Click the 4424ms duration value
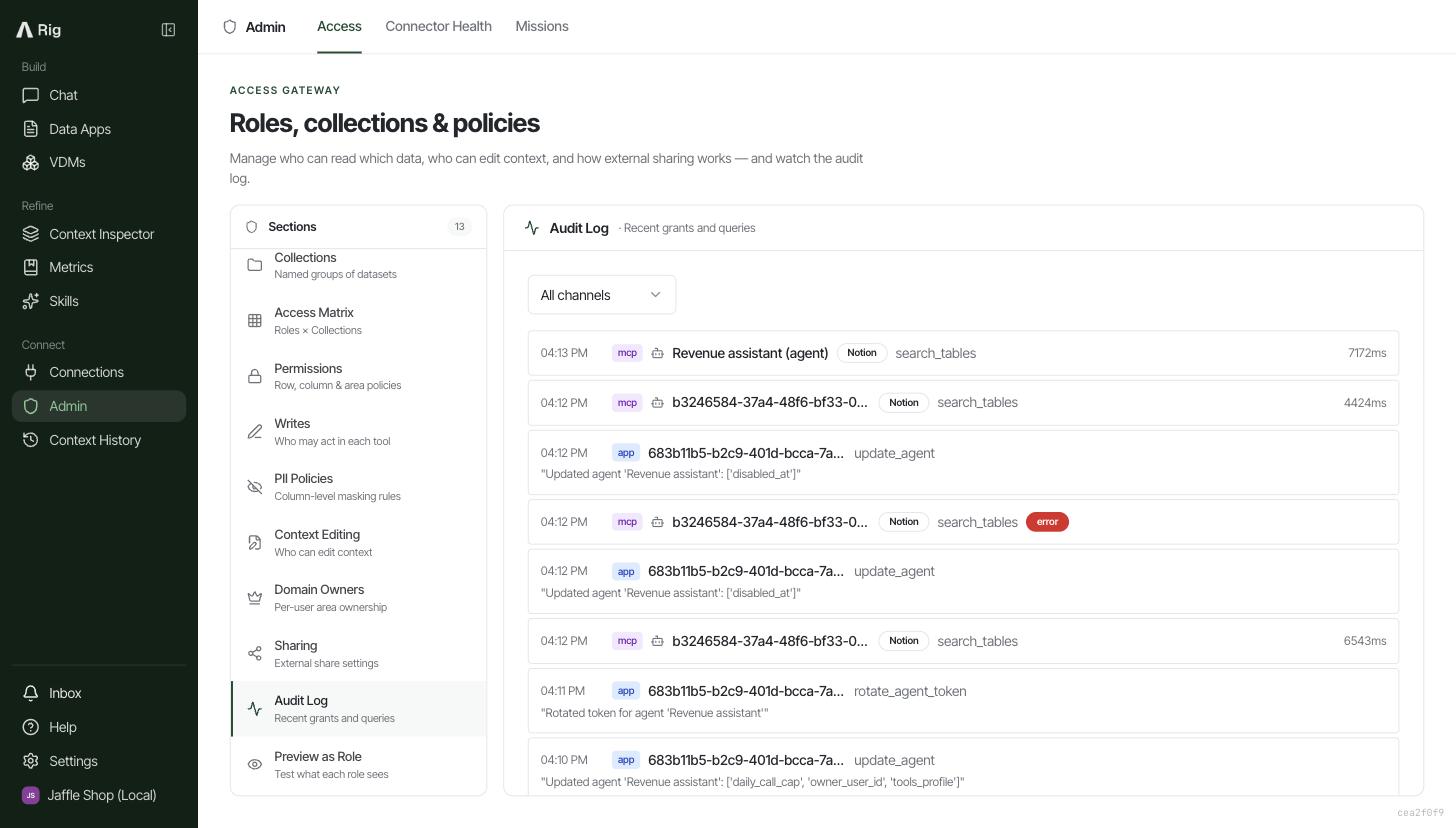The height and width of the screenshot is (828, 1456). (x=1365, y=403)
